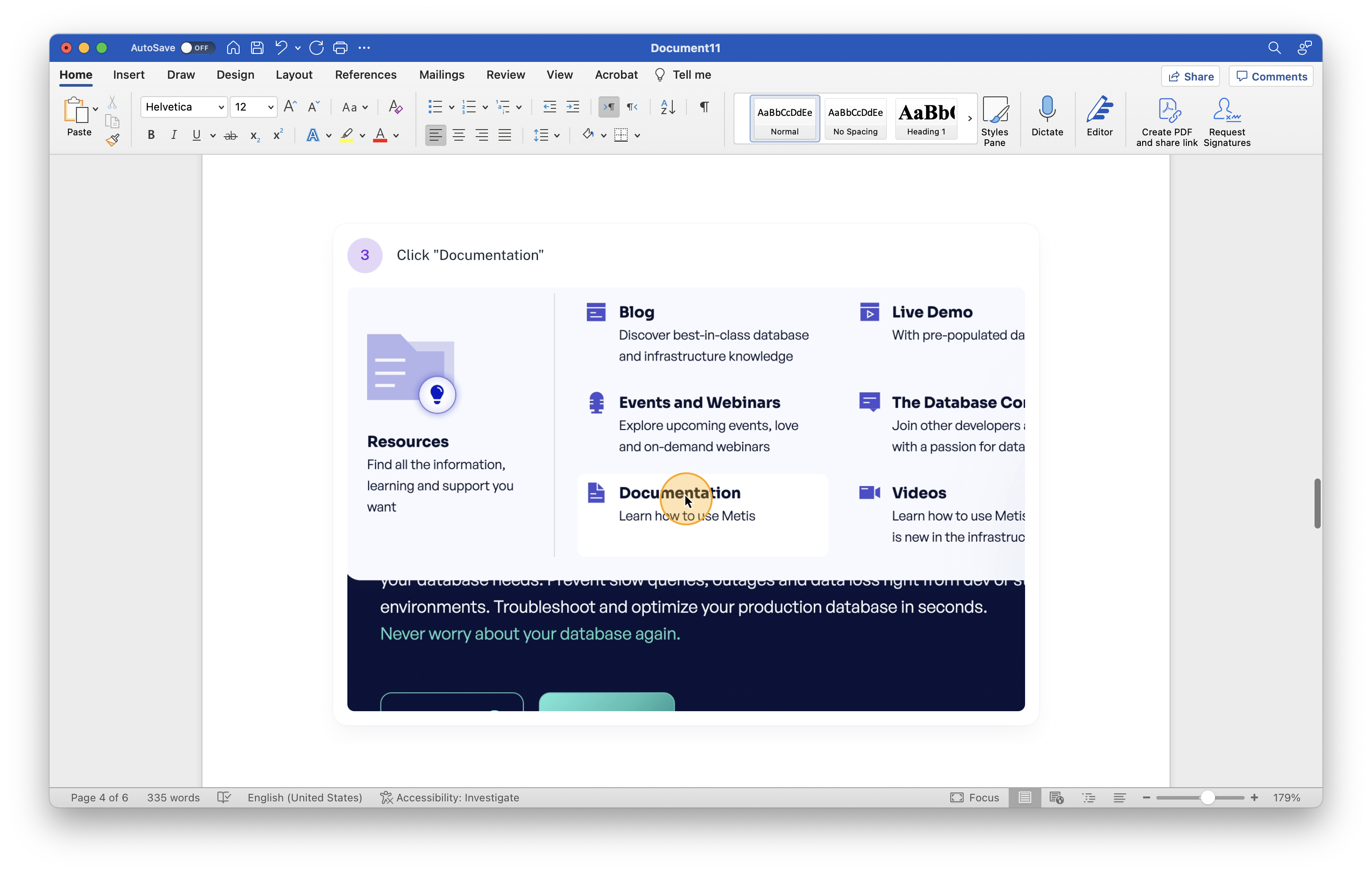Open the Editor button
This screenshot has height=873, width=1372.
coord(1099,116)
